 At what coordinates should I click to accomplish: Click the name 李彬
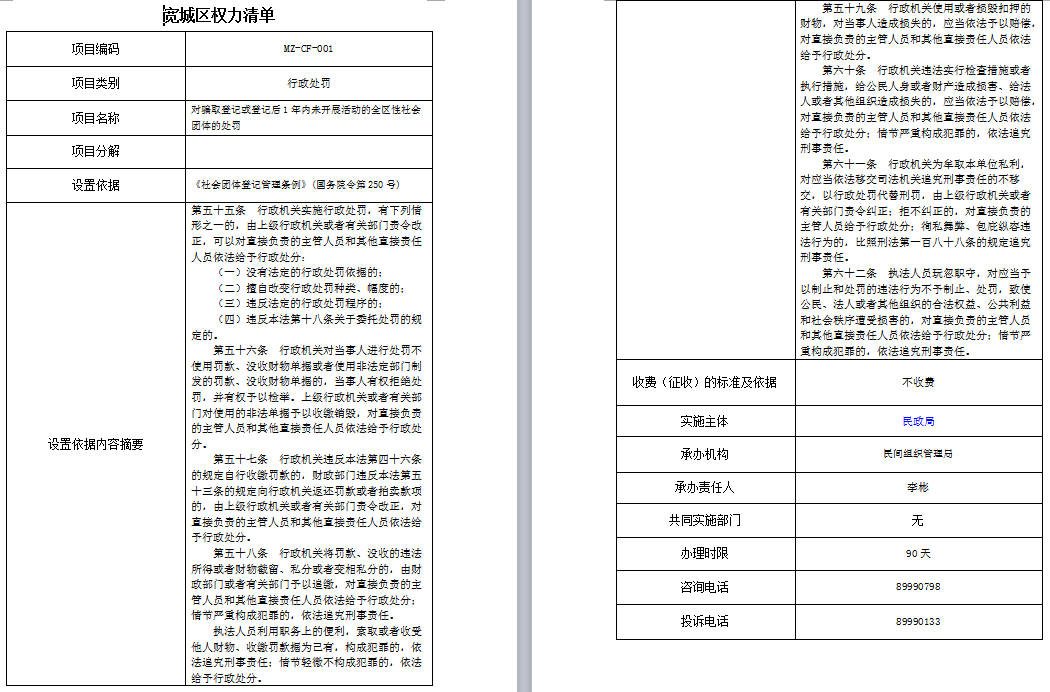click(918, 488)
